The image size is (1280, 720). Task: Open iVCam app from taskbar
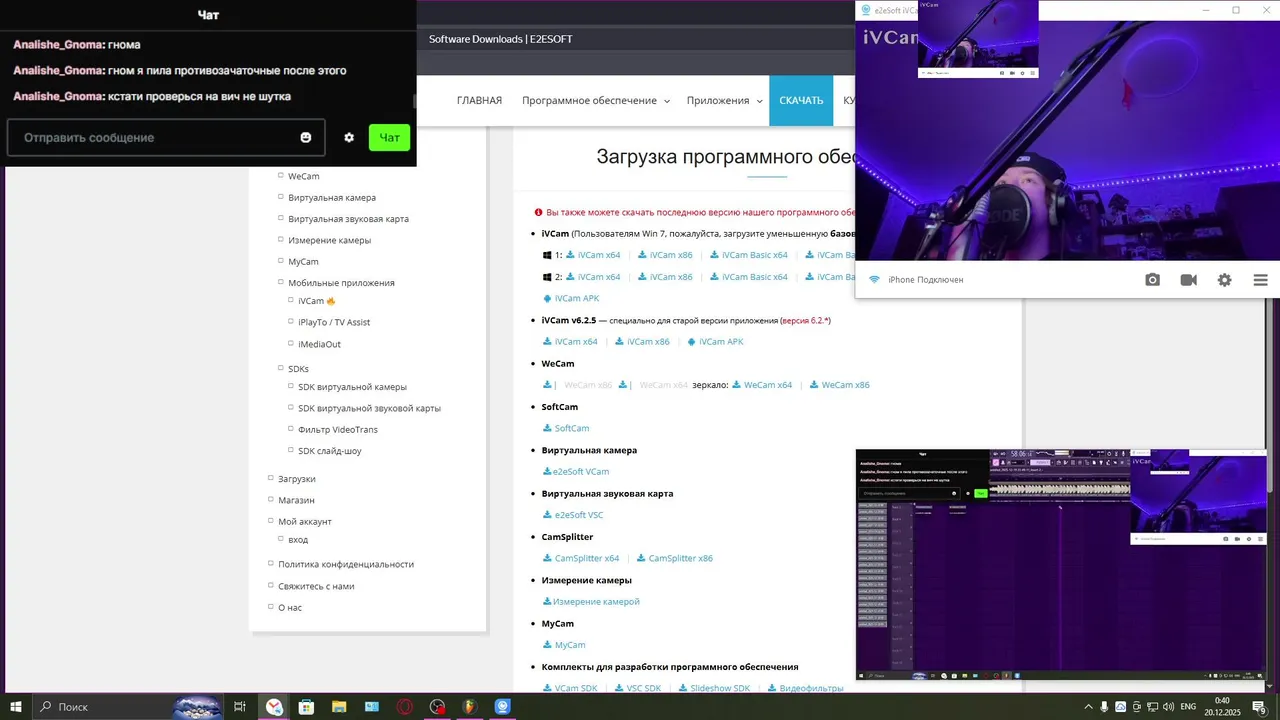click(502, 707)
